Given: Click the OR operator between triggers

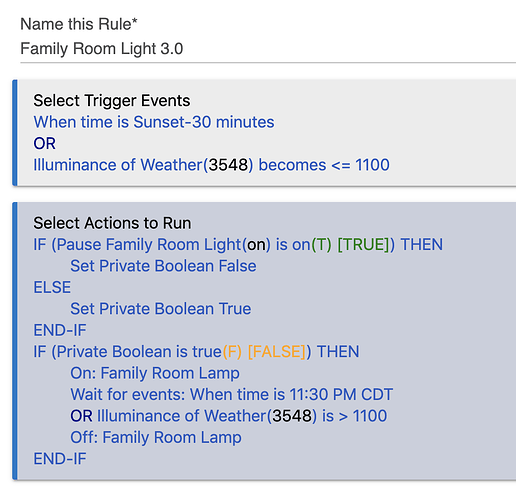Looking at the screenshot, I should click(44, 143).
